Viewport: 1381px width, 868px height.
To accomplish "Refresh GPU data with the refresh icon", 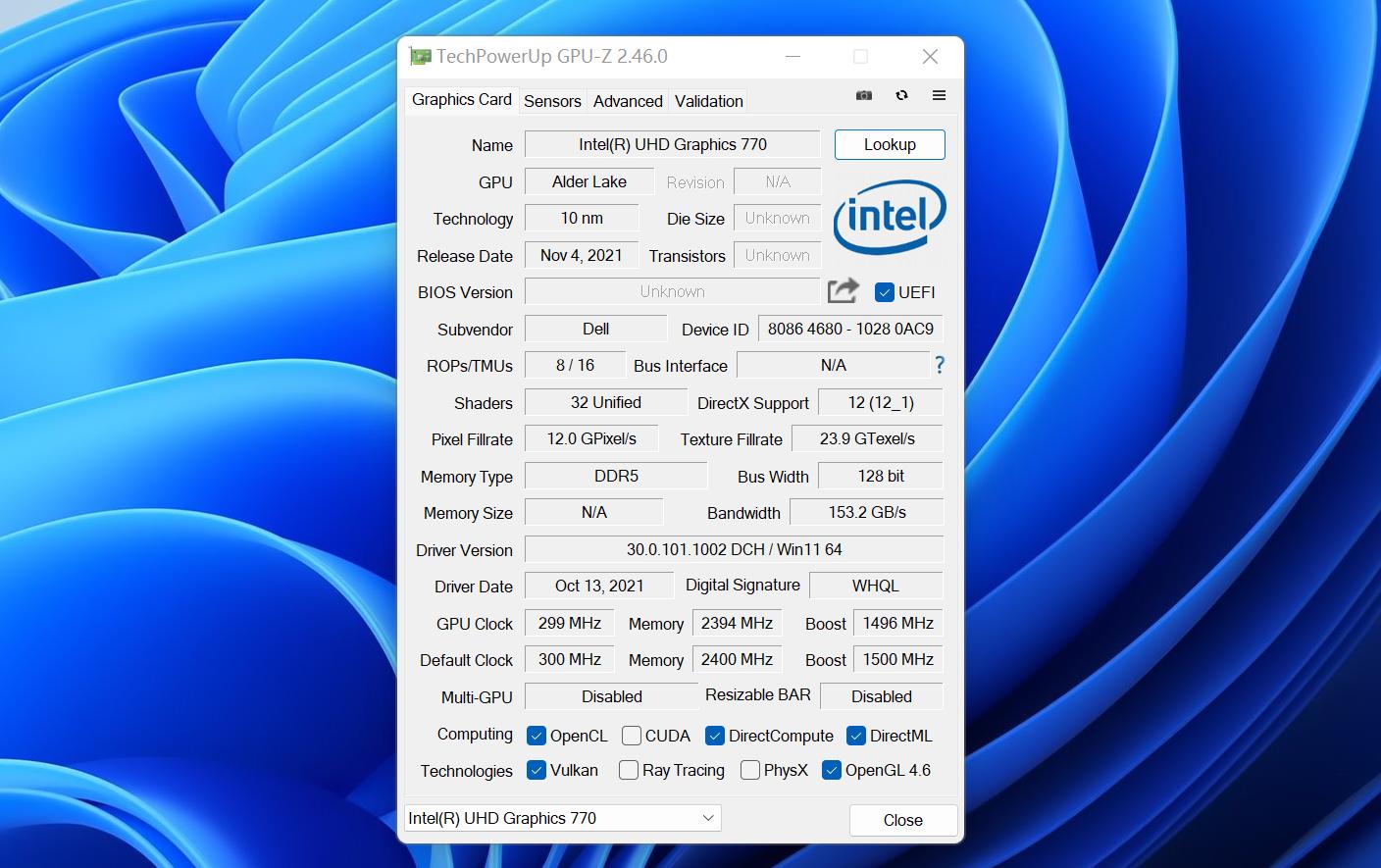I will click(x=901, y=95).
